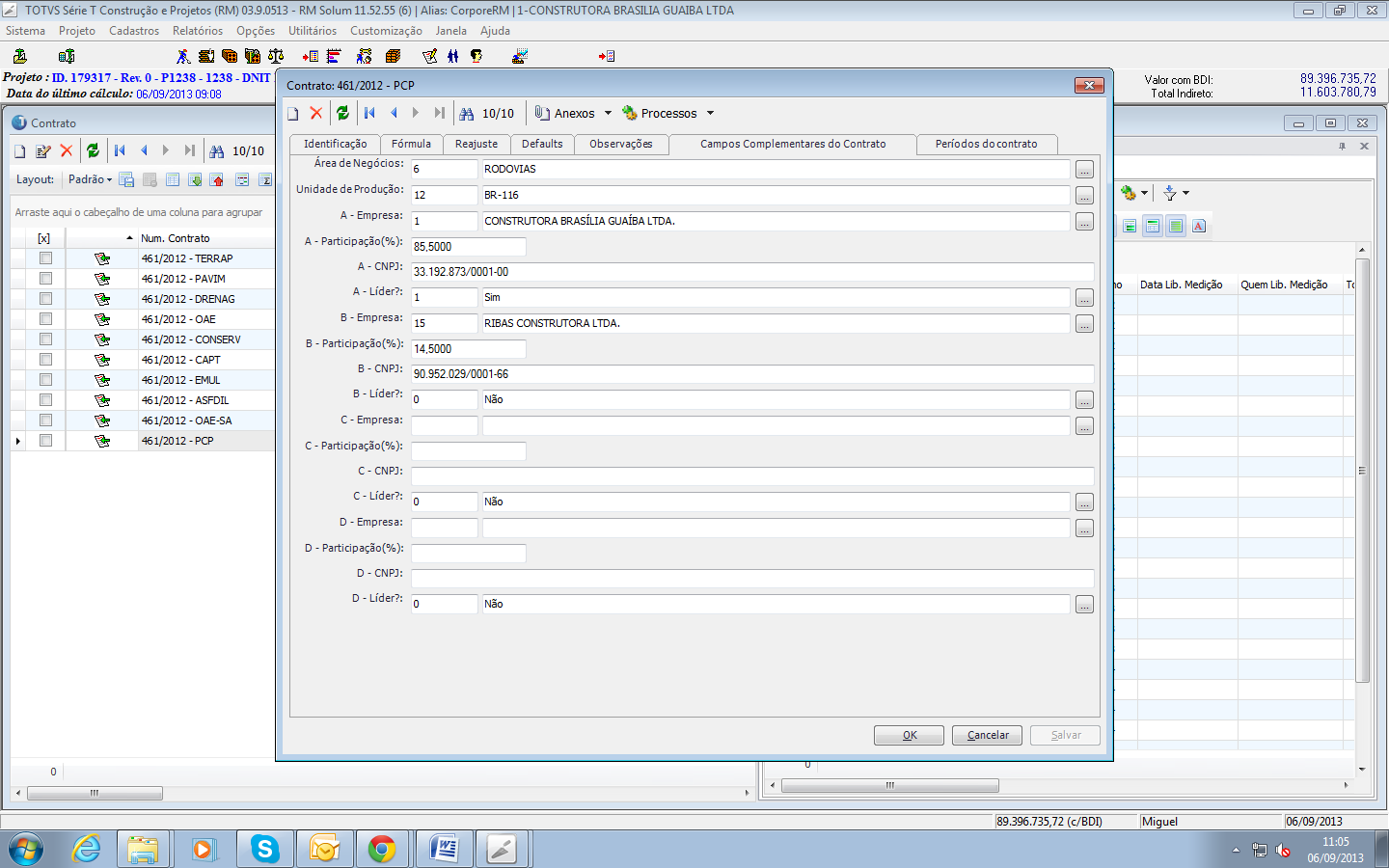The image size is (1389, 868).
Task: Click vertical scrollbar thumb in right grid
Action: [1362, 471]
